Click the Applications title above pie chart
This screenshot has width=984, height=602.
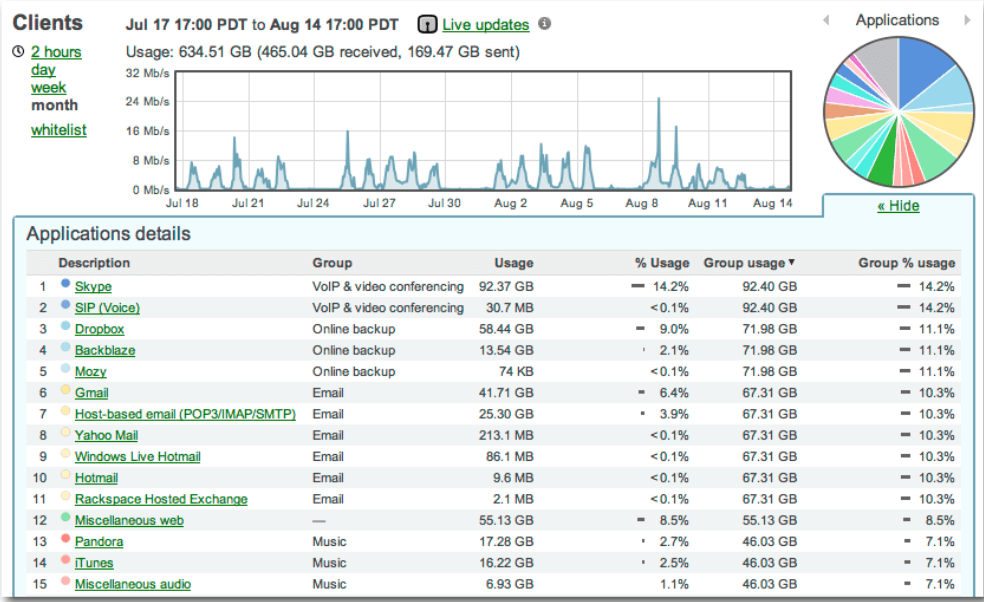(x=897, y=20)
